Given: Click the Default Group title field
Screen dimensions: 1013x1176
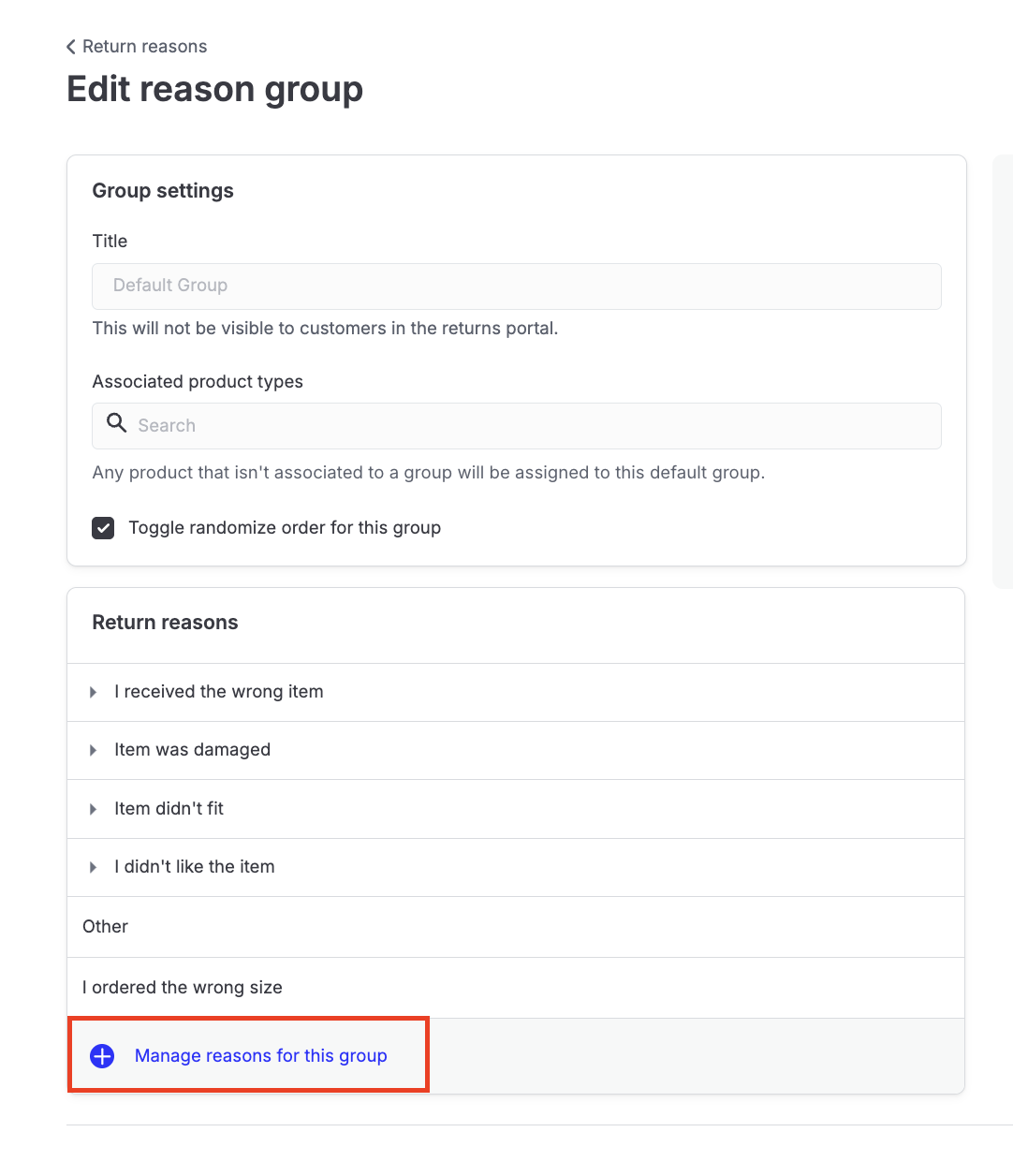Looking at the screenshot, I should pos(516,286).
